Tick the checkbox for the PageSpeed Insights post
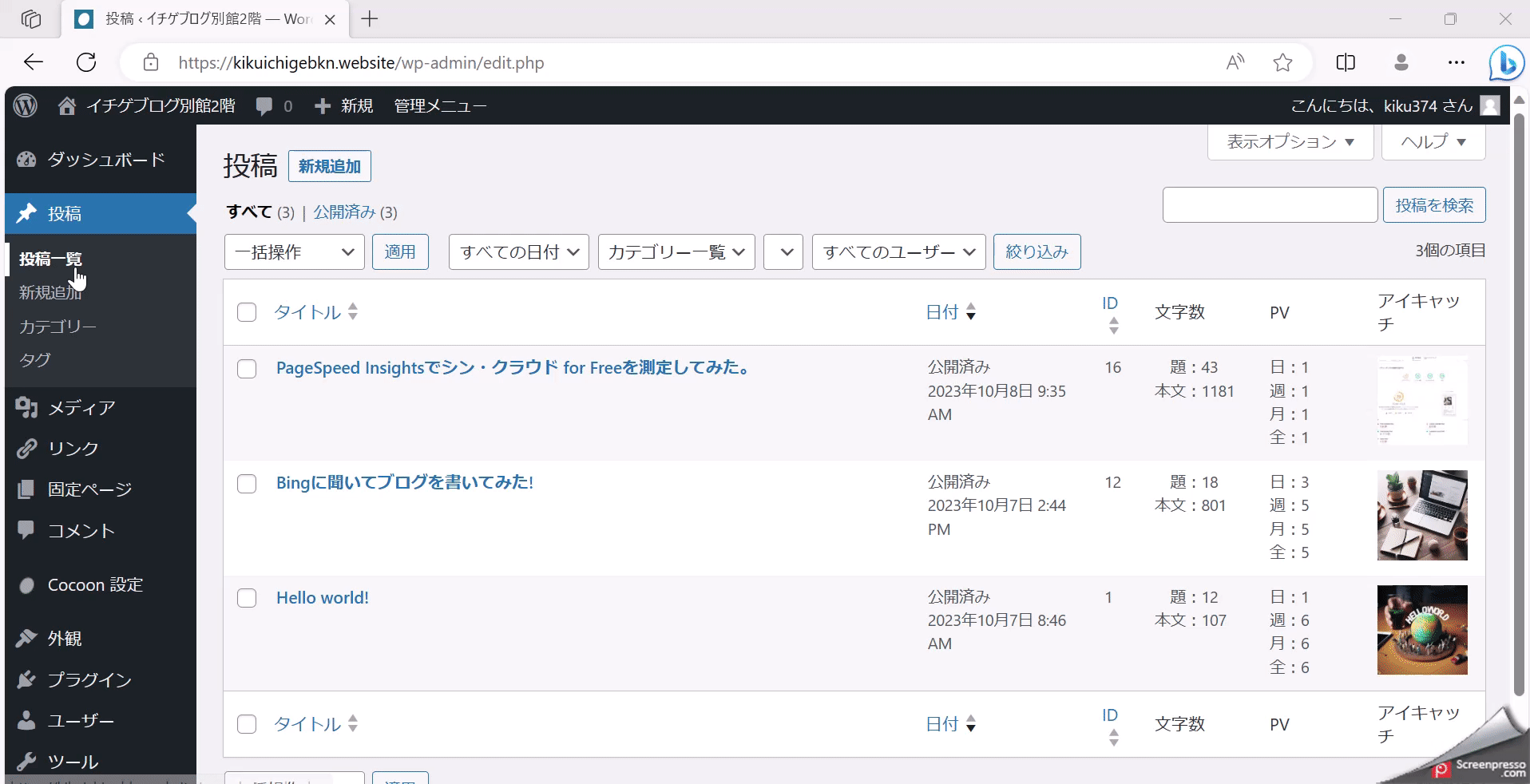 [x=247, y=369]
